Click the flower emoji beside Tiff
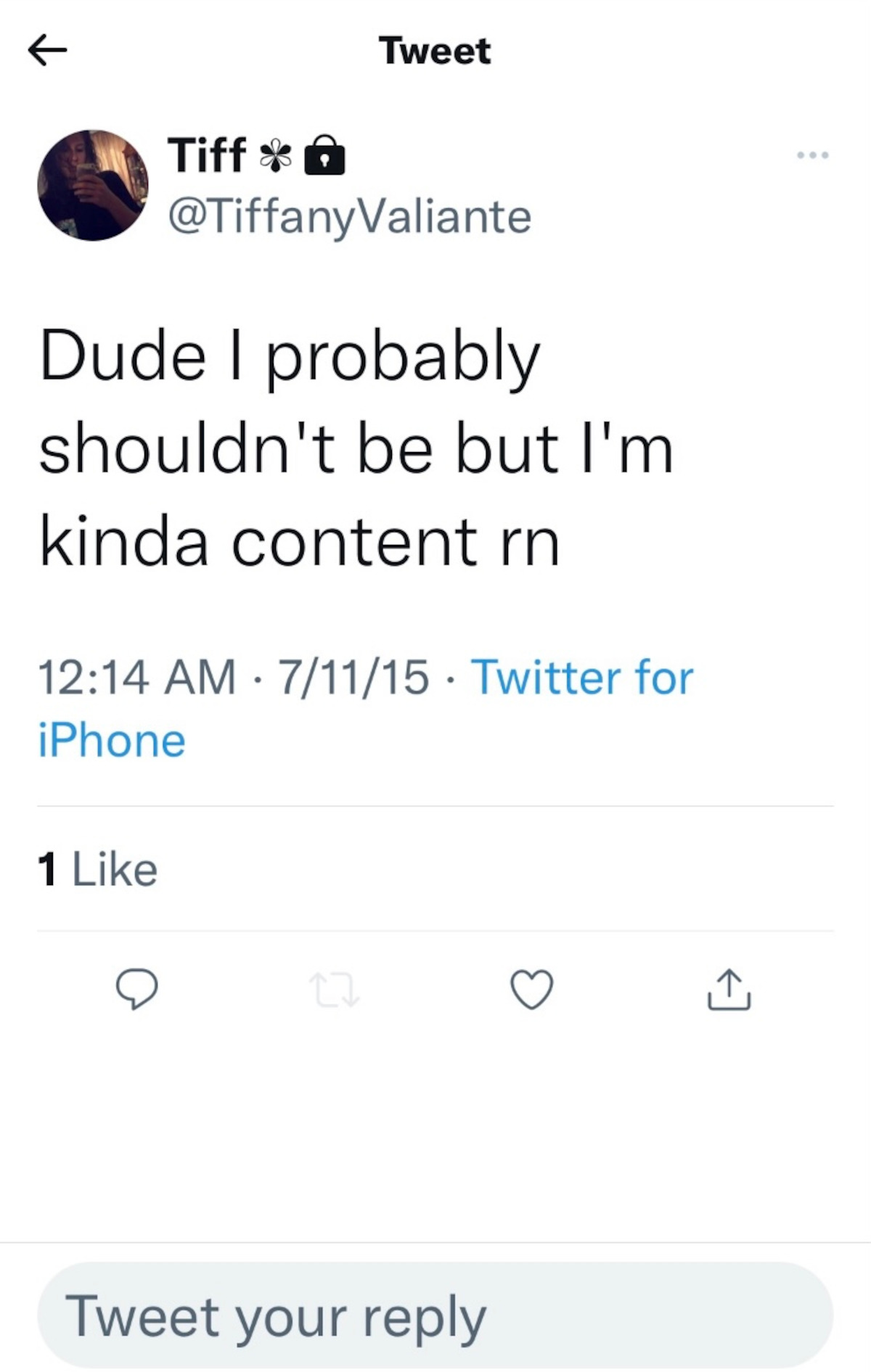871x1372 pixels. coord(276,157)
